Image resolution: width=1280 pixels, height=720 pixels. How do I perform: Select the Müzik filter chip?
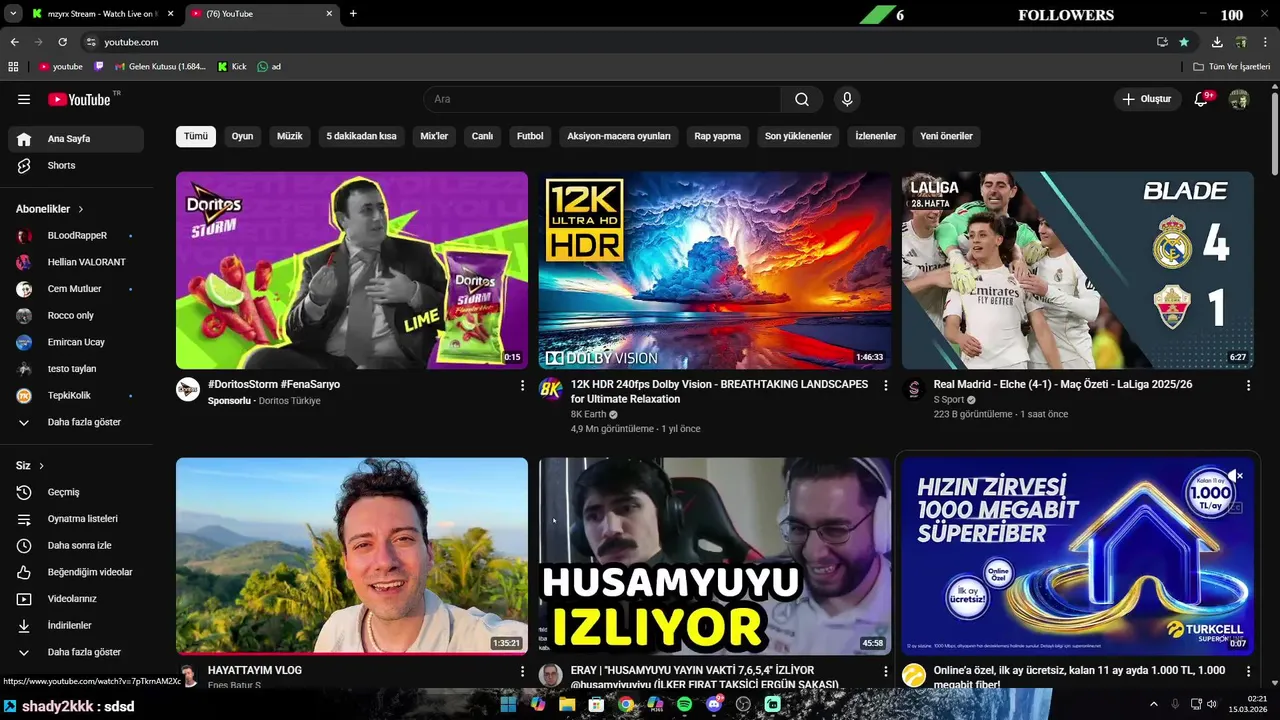pos(290,136)
